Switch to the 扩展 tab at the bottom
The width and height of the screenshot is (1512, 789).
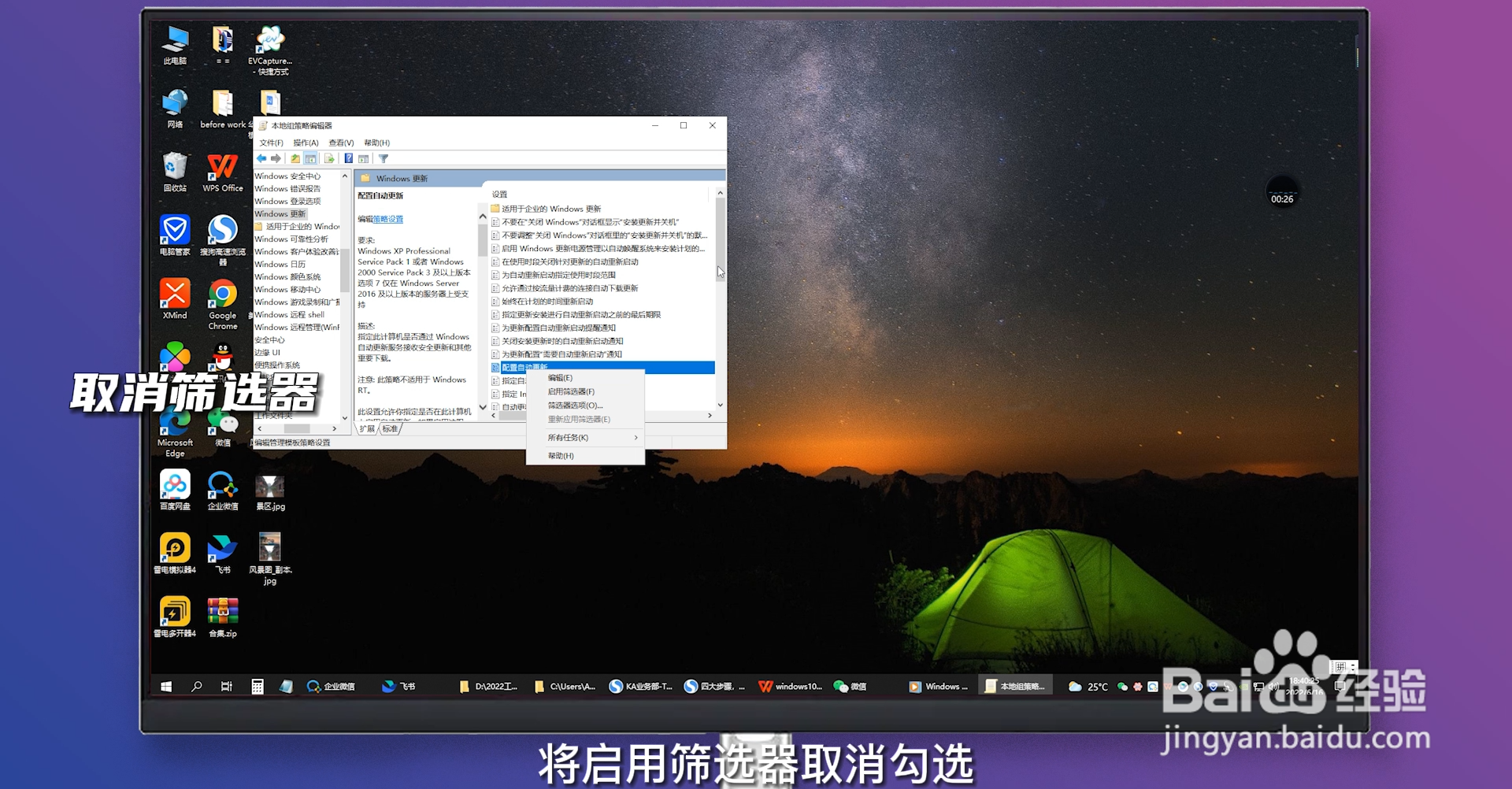tap(368, 429)
